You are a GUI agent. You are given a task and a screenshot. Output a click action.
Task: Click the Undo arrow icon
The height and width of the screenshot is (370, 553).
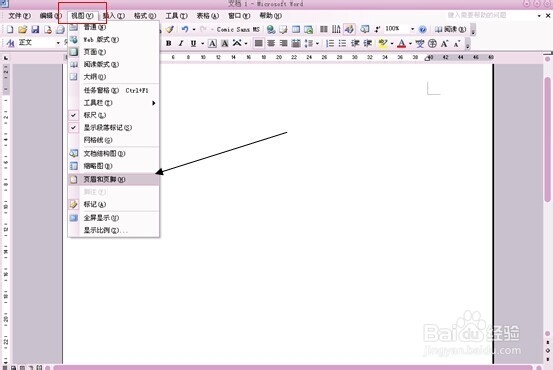tap(185, 29)
